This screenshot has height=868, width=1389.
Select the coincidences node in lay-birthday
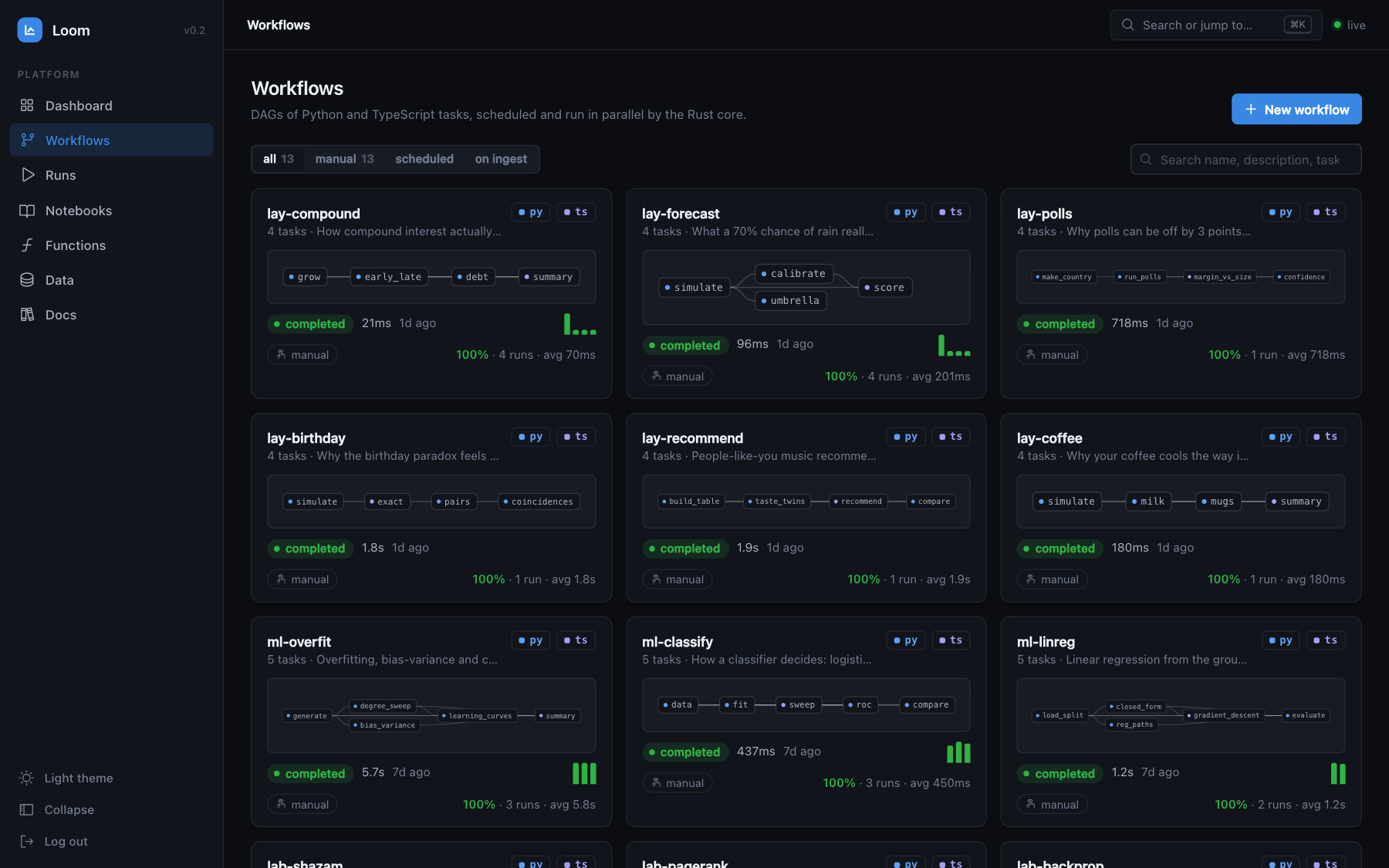(539, 502)
